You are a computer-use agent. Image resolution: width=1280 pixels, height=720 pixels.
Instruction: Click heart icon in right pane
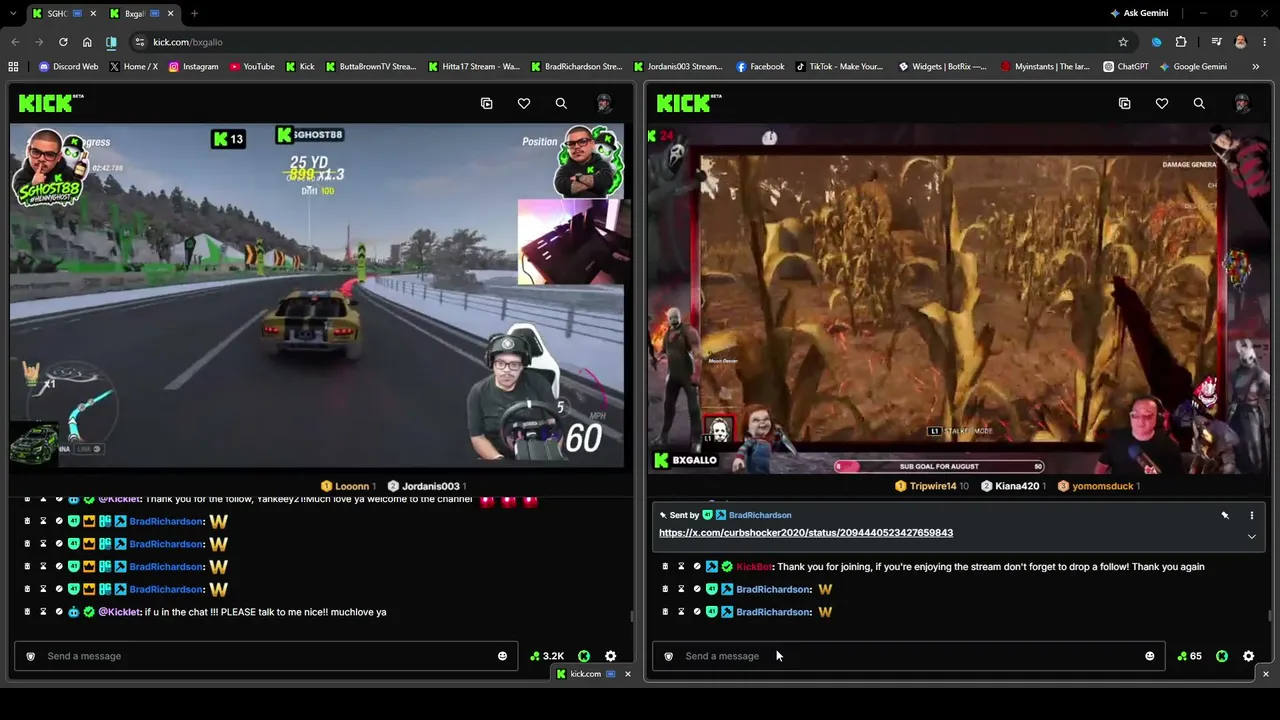pyautogui.click(x=1162, y=103)
